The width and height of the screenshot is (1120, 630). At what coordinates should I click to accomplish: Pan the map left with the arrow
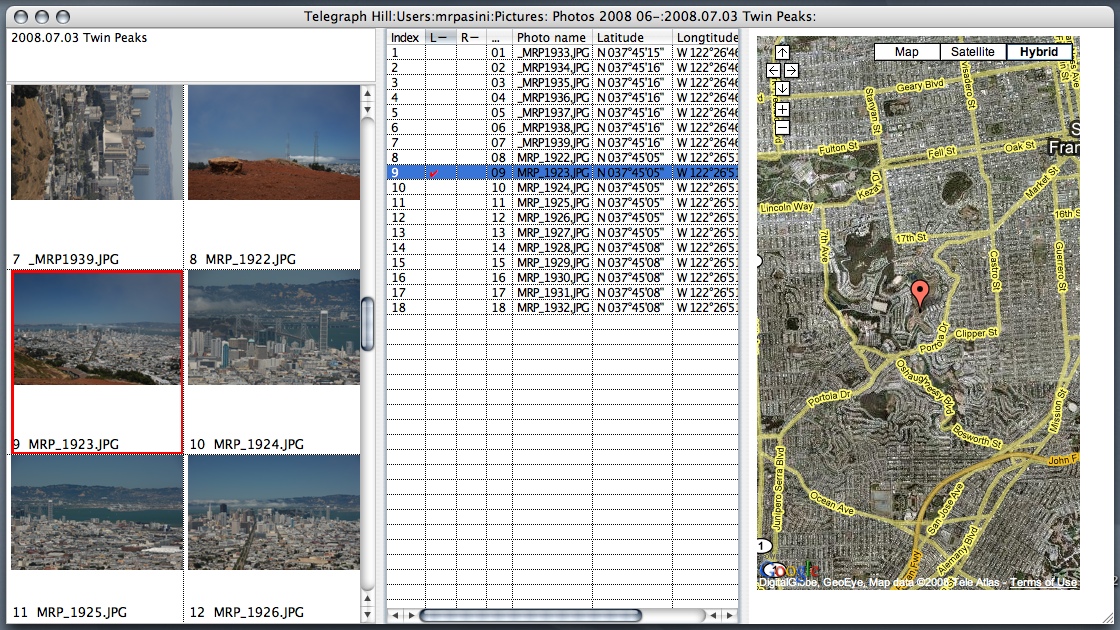click(773, 71)
